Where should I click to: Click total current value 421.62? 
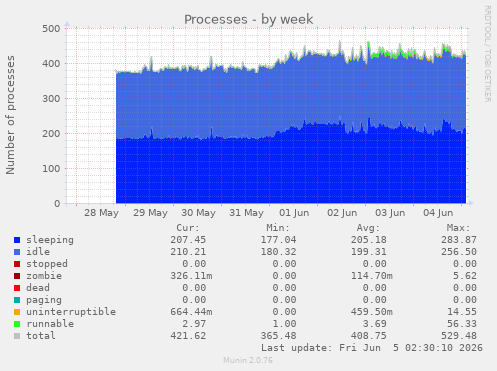click(x=188, y=336)
